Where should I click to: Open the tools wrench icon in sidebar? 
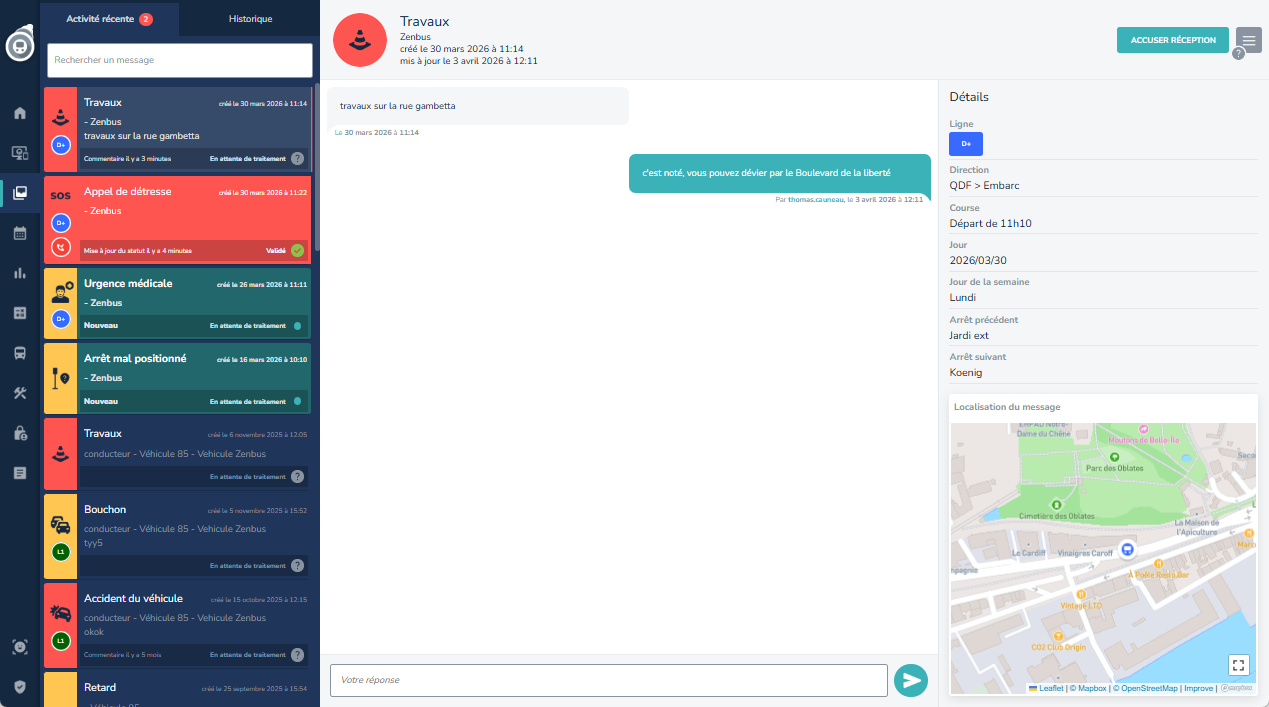(x=19, y=393)
